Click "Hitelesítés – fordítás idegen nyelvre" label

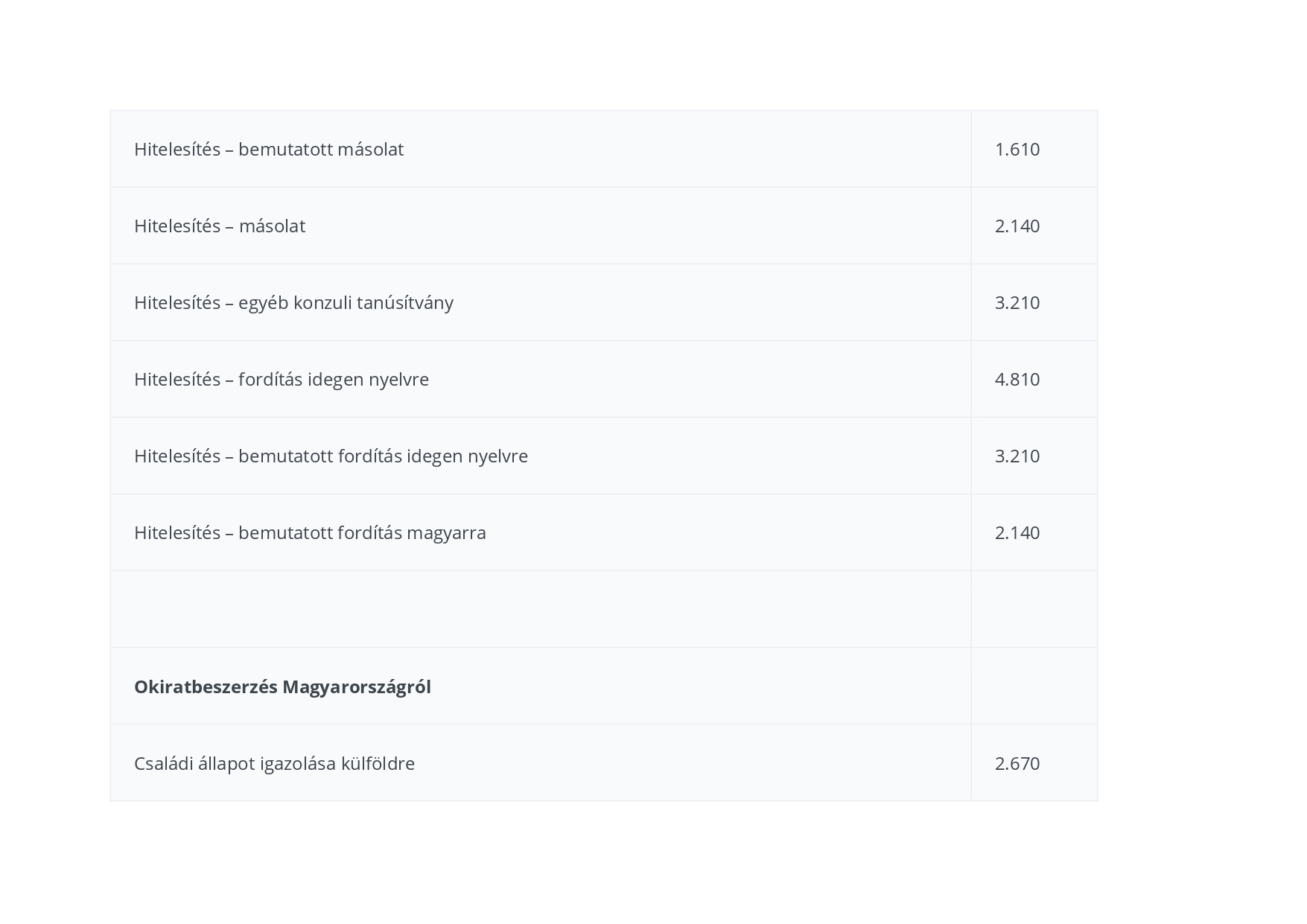[x=282, y=379]
